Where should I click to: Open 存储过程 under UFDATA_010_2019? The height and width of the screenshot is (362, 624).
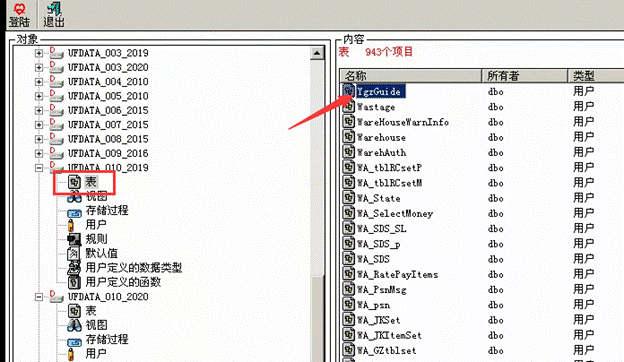(107, 210)
